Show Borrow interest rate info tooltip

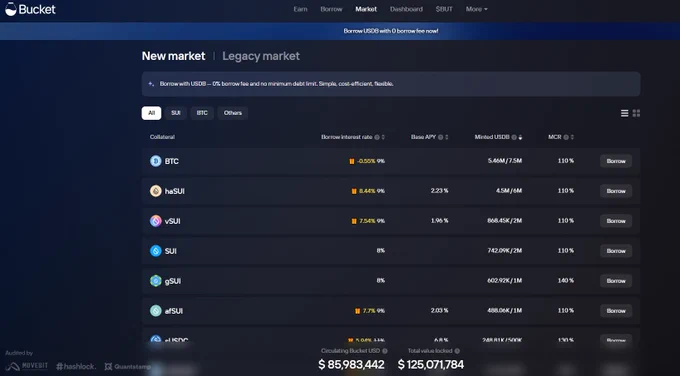click(x=377, y=137)
